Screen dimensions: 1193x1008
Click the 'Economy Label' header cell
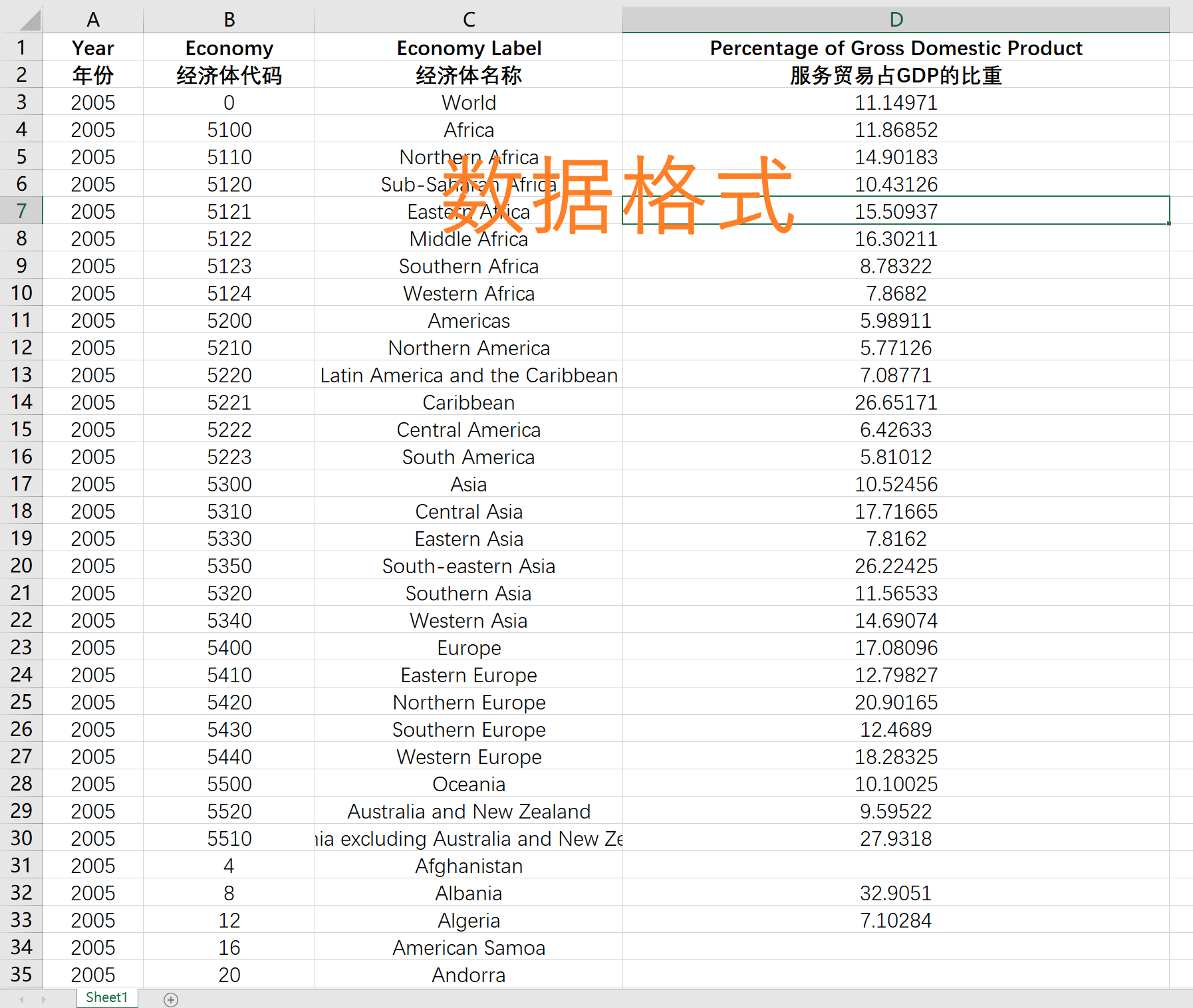469,48
